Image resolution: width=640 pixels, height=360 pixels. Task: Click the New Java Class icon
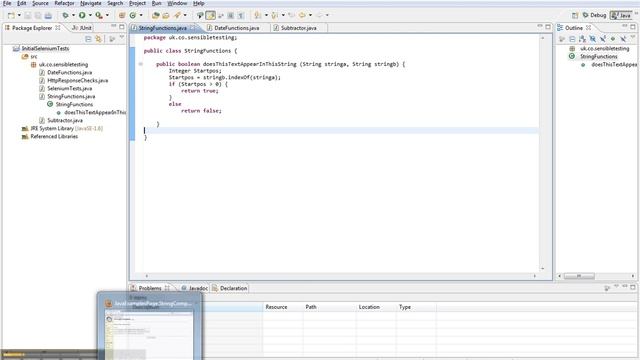133,16
